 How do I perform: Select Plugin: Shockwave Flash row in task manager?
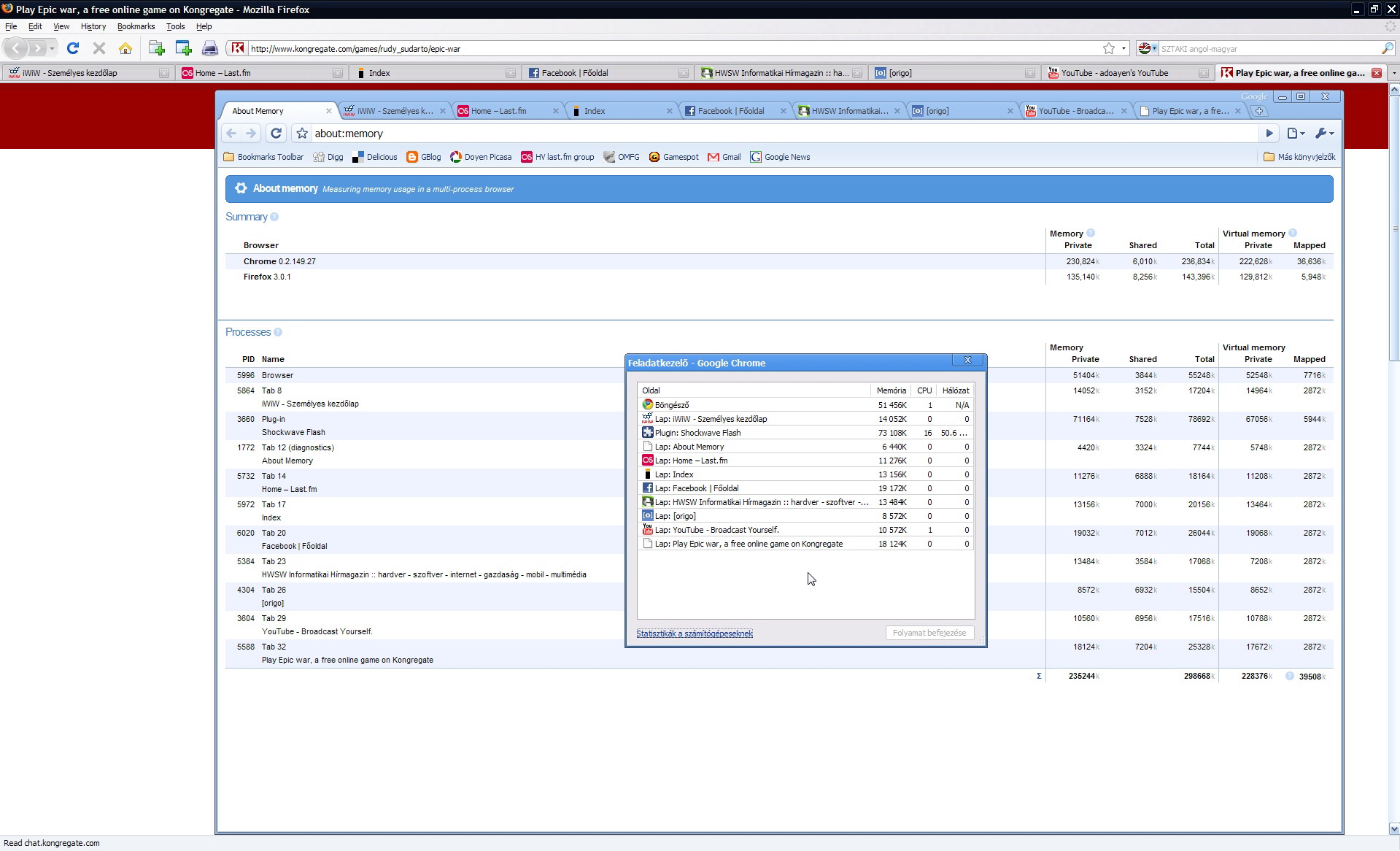pyautogui.click(x=805, y=433)
